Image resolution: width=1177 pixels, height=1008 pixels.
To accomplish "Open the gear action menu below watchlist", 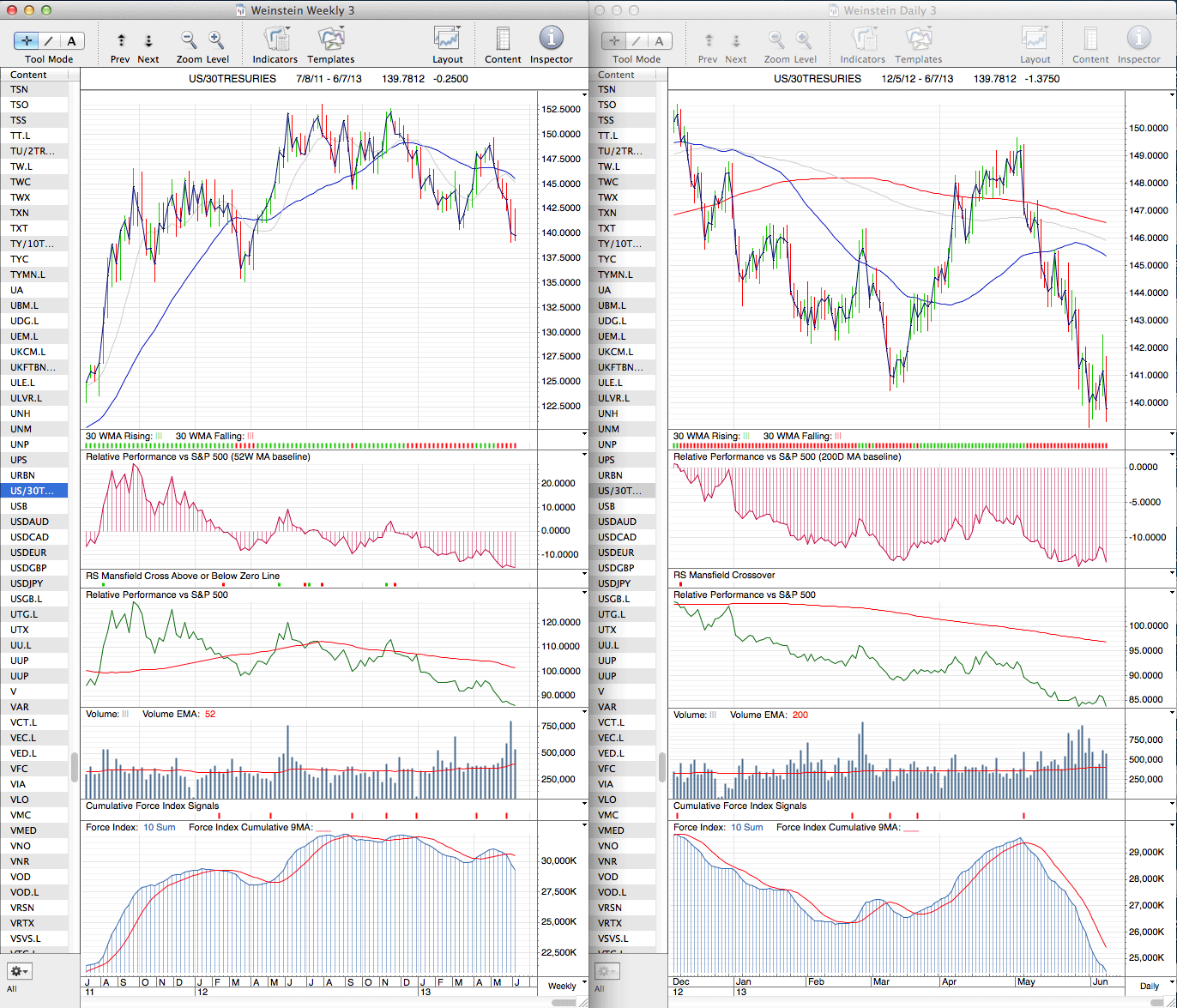I will pyautogui.click(x=19, y=972).
